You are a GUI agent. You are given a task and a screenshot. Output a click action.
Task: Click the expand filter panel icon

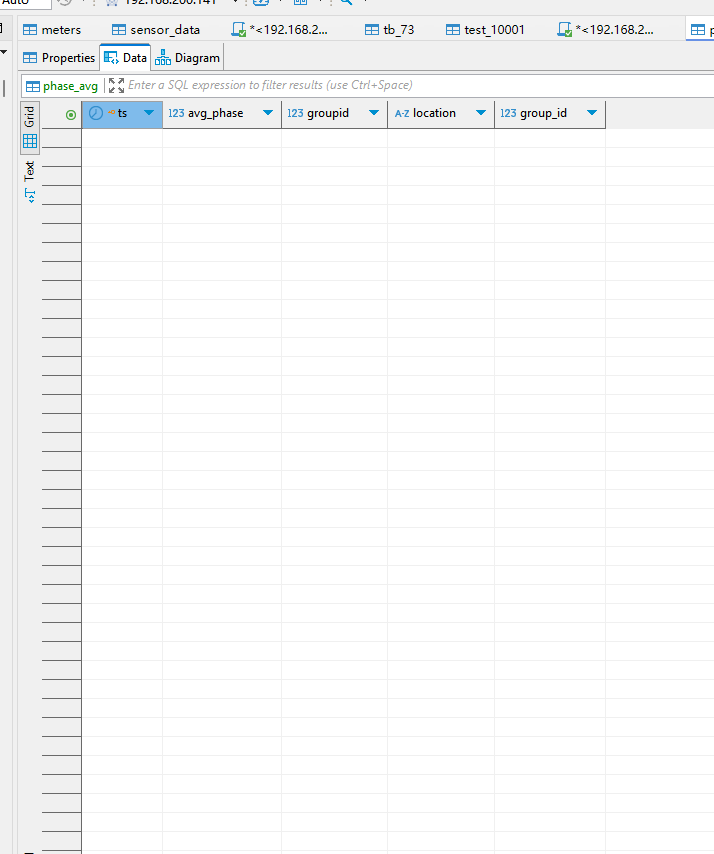click(116, 86)
